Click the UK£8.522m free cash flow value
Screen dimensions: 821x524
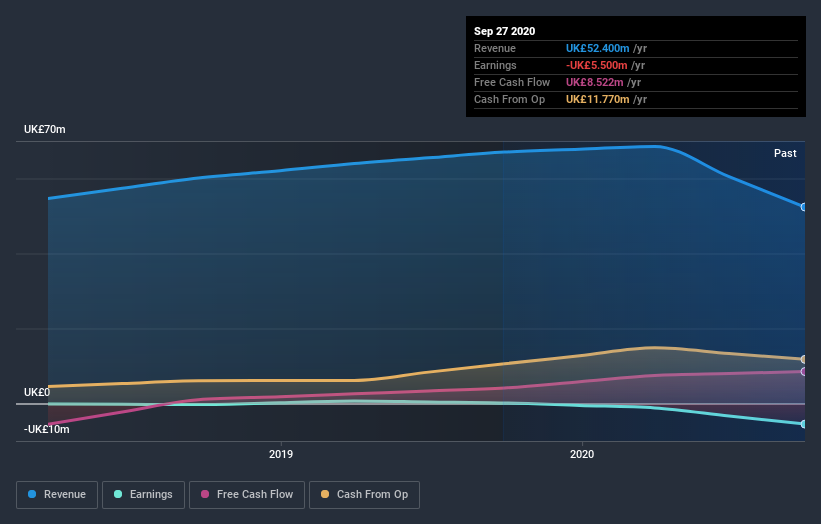pos(594,82)
